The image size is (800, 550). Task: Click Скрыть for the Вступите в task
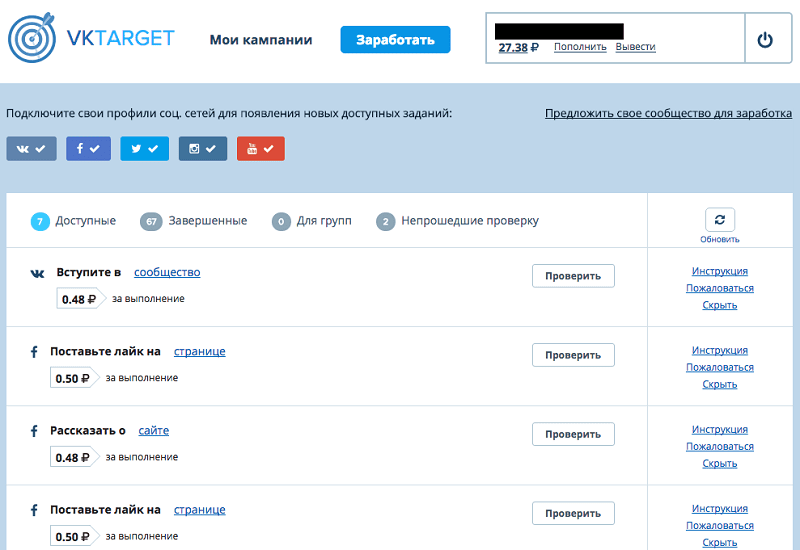click(720, 305)
